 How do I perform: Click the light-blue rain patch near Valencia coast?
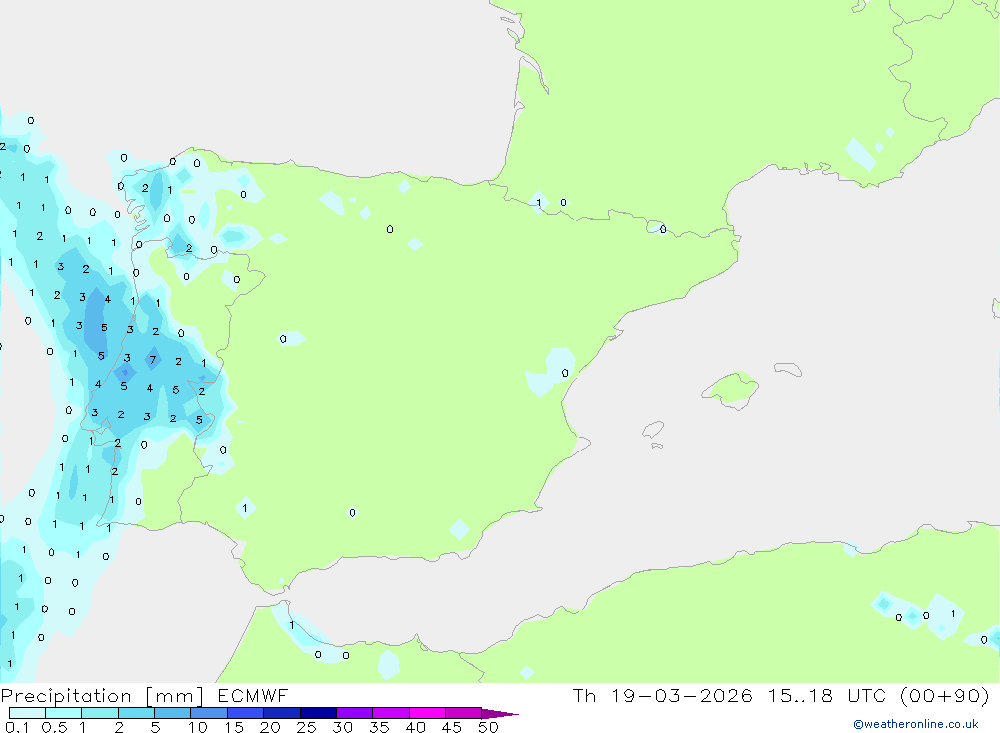click(548, 370)
